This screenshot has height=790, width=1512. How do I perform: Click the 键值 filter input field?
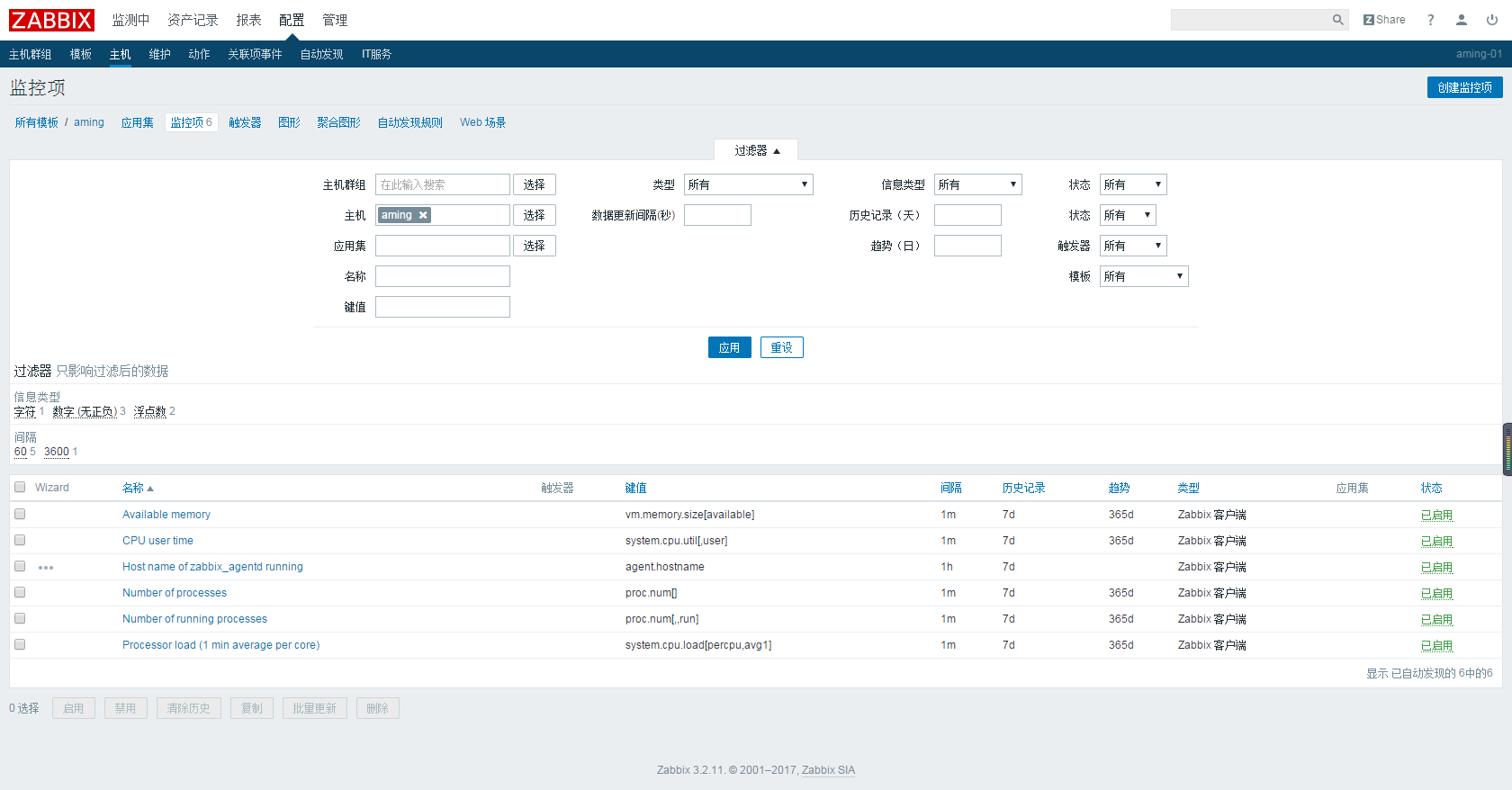click(443, 307)
